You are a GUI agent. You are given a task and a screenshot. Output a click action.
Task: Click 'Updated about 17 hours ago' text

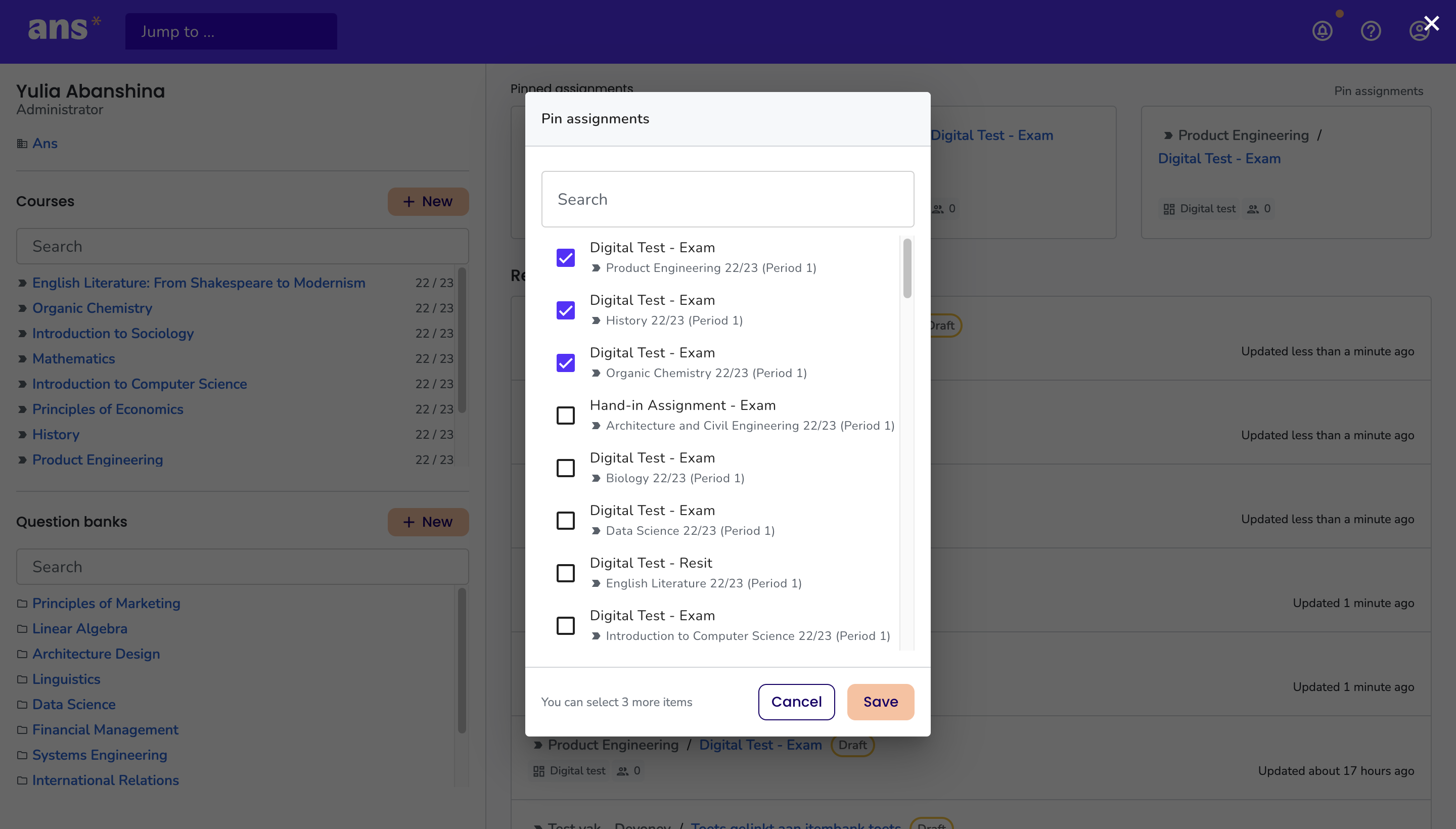[1336, 771]
